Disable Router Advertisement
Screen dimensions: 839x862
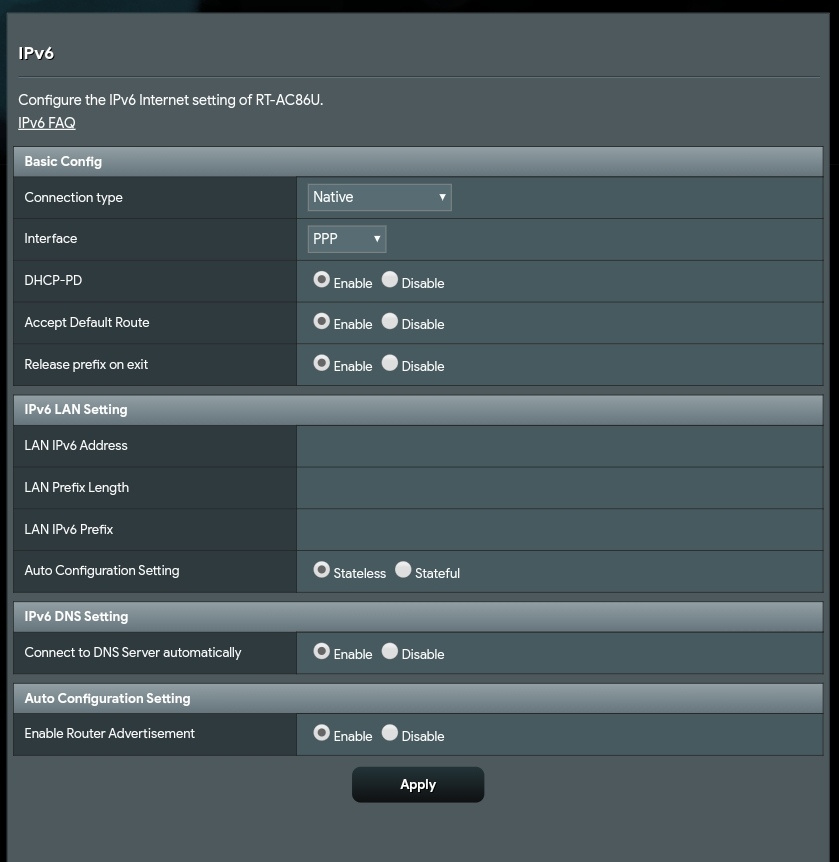point(390,733)
